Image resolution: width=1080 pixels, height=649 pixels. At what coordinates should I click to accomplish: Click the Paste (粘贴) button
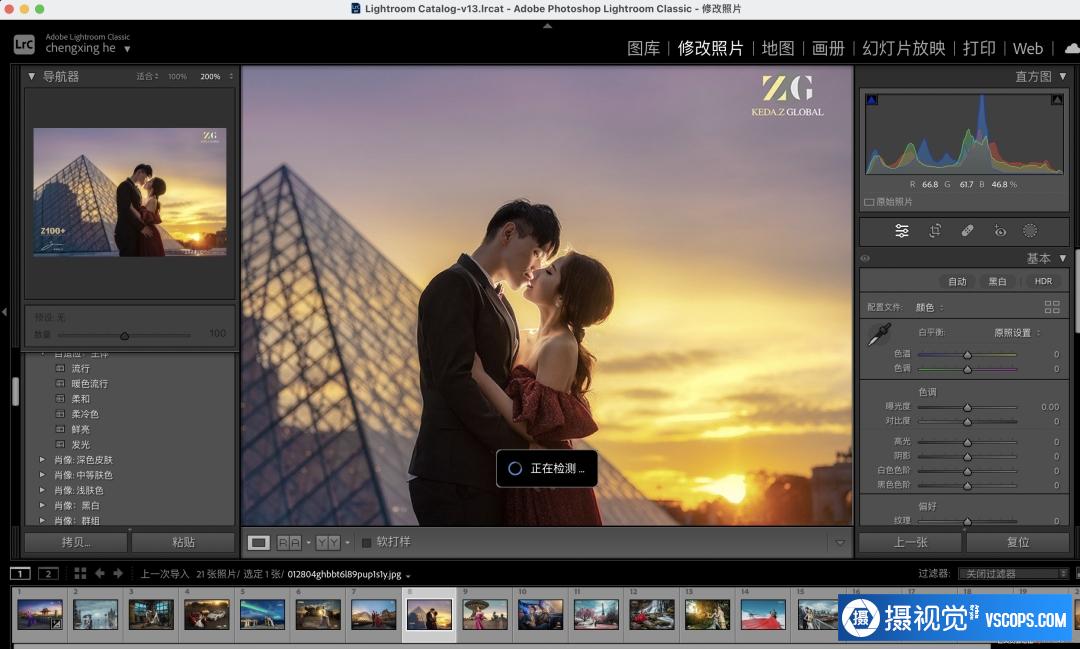pos(183,542)
